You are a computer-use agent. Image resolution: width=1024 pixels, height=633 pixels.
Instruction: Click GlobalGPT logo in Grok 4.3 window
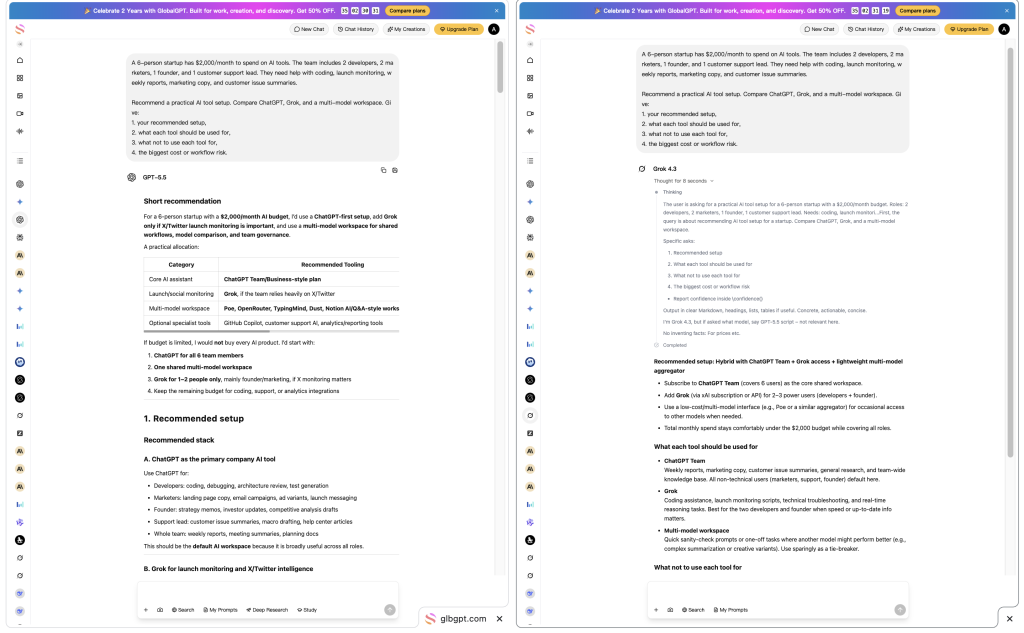pyautogui.click(x=530, y=29)
